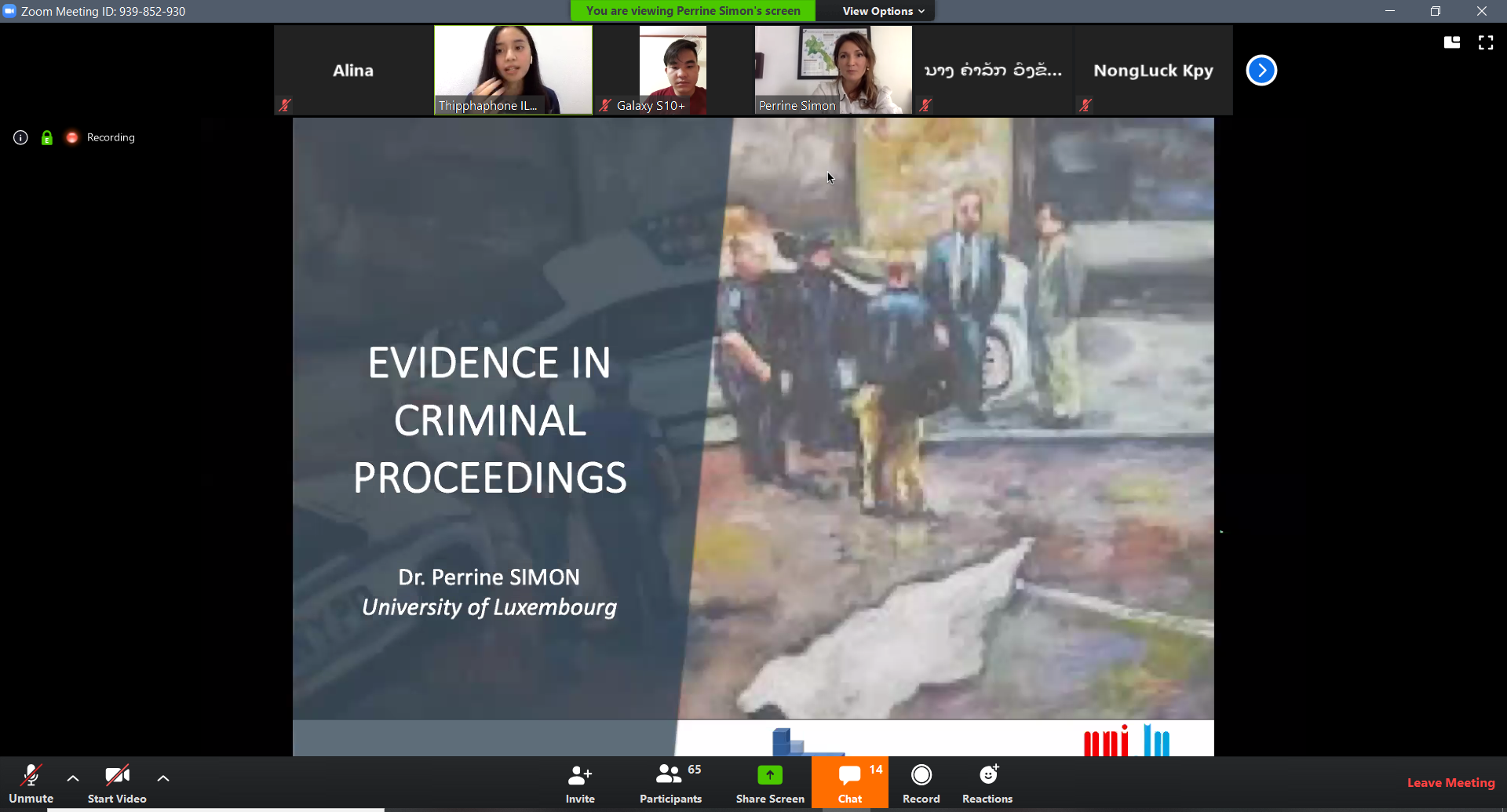Select the Lao-script named participant tile

(994, 71)
